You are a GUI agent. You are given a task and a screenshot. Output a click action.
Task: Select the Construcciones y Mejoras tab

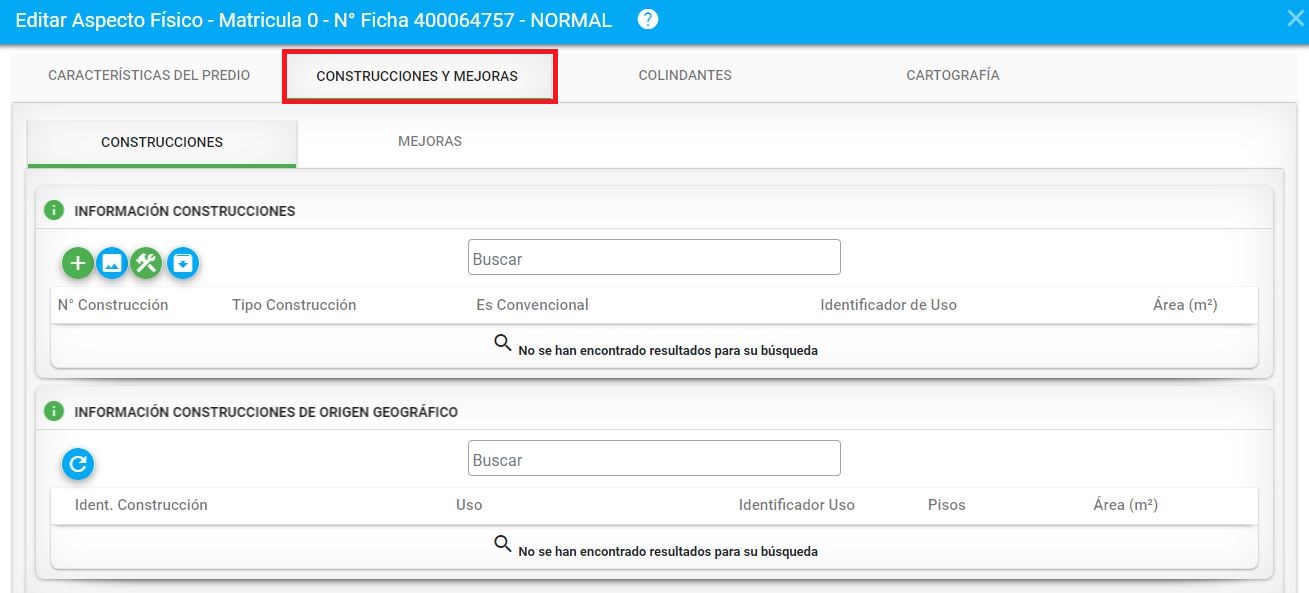click(x=417, y=77)
